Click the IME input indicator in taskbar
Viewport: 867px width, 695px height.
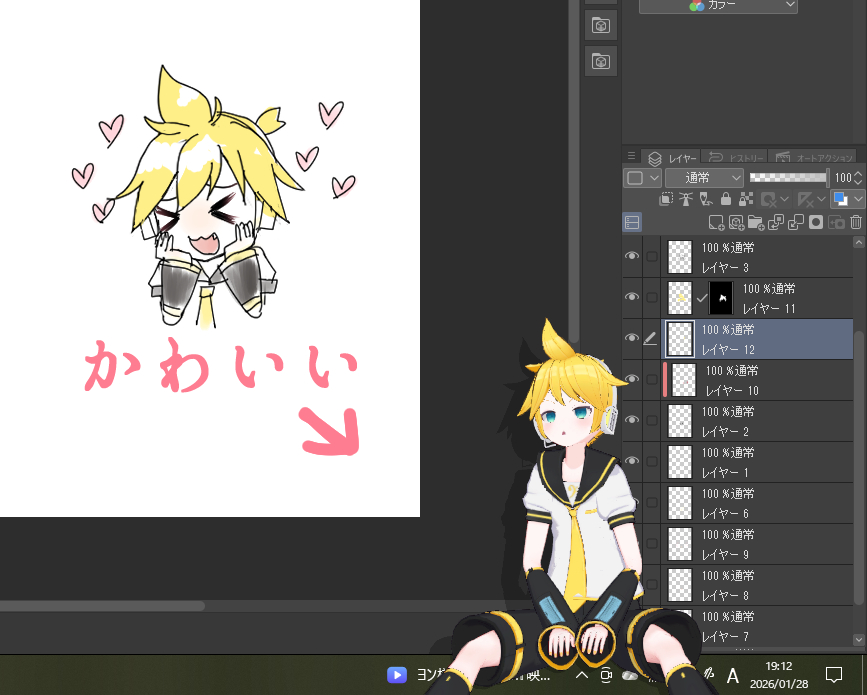click(734, 676)
